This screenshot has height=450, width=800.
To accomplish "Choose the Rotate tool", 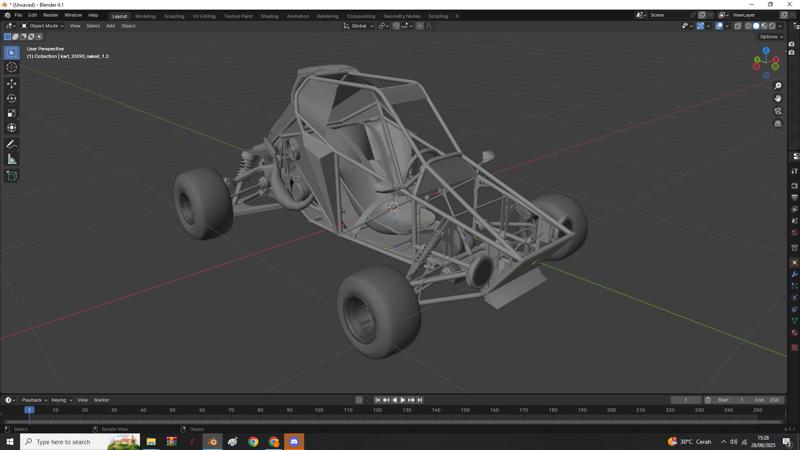I will (x=12, y=98).
